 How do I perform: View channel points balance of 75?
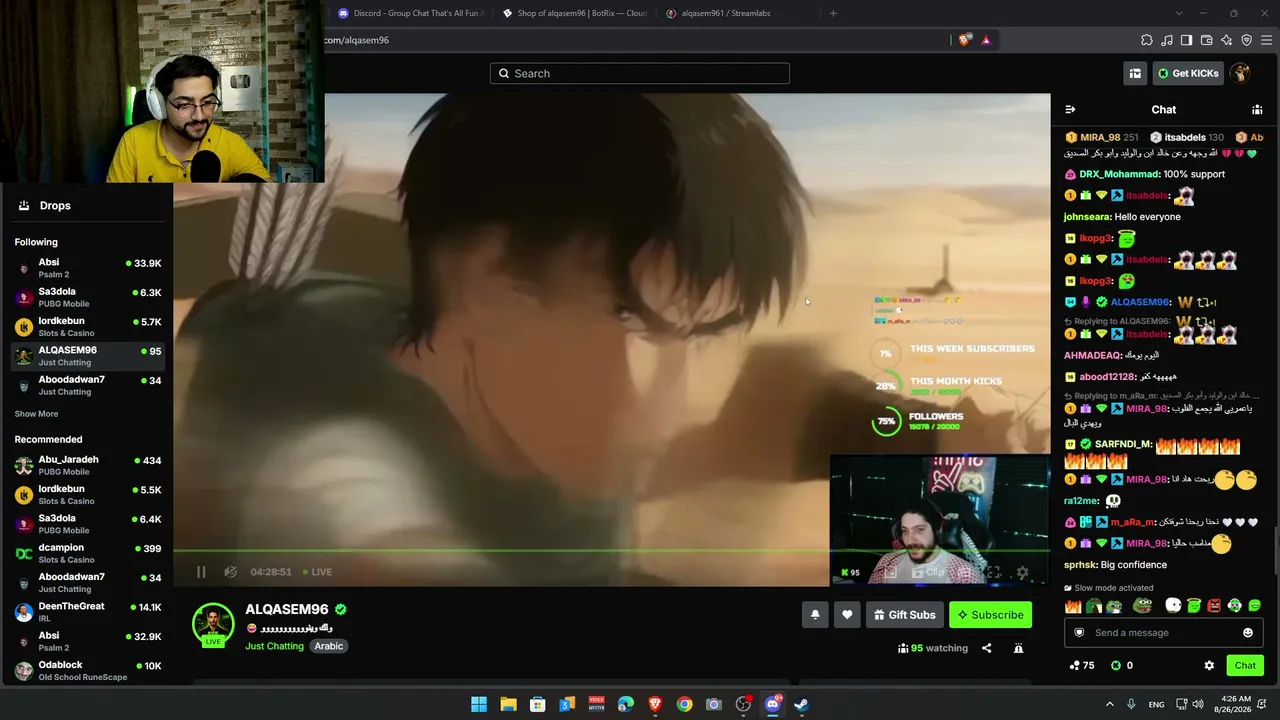tap(1082, 665)
